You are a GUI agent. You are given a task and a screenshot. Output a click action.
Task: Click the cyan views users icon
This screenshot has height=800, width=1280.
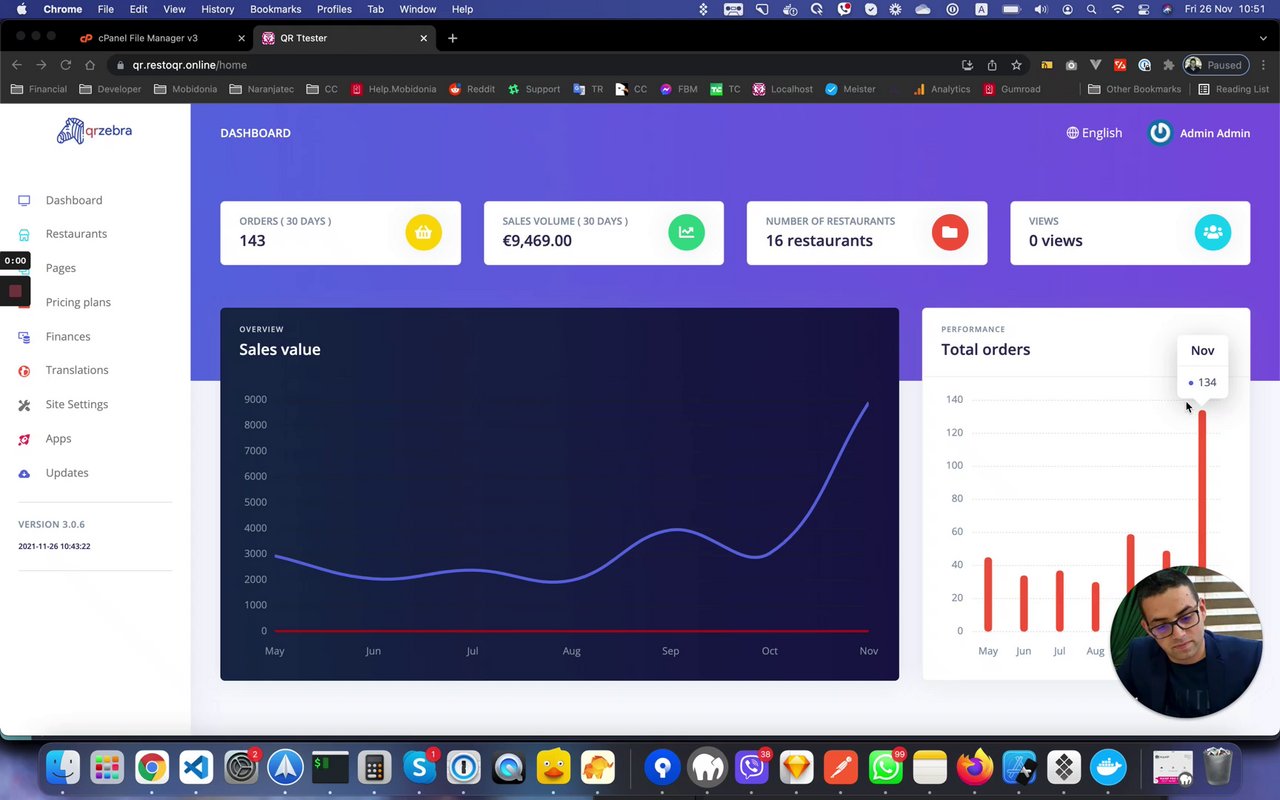click(x=1213, y=232)
